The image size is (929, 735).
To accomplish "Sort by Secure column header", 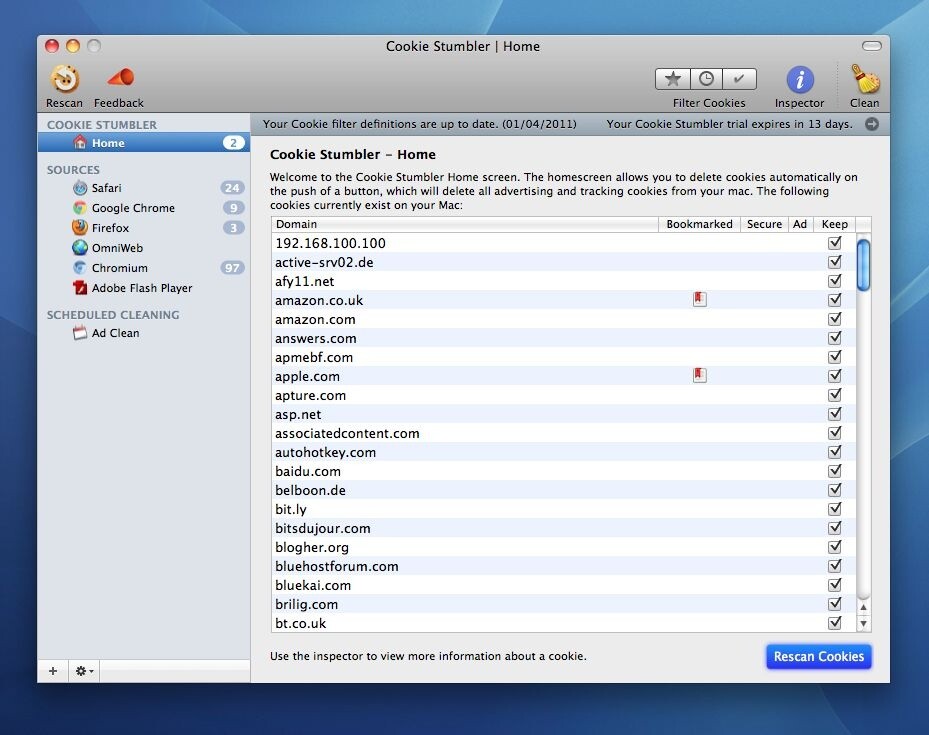I will click(764, 224).
